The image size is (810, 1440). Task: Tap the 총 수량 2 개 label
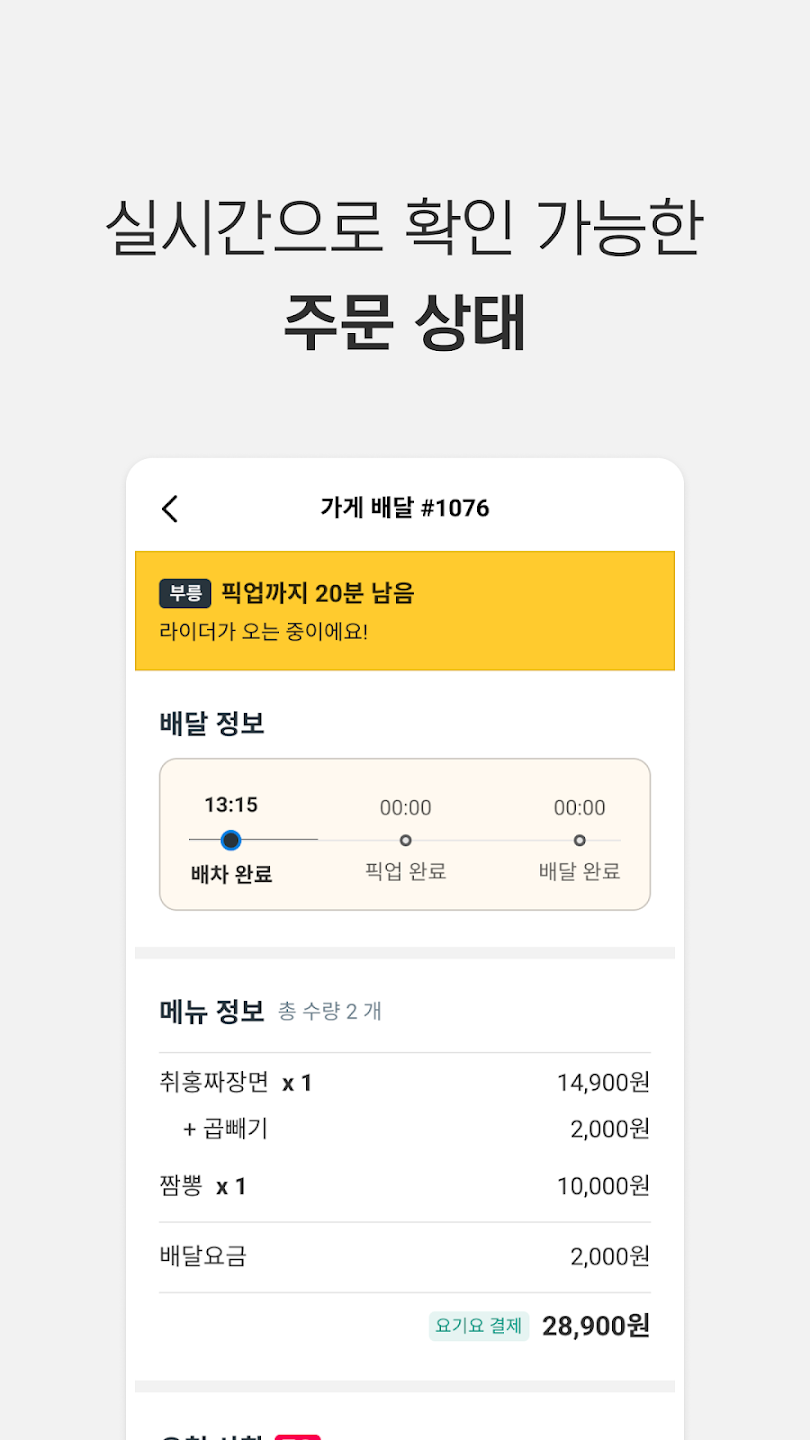pos(330,1012)
